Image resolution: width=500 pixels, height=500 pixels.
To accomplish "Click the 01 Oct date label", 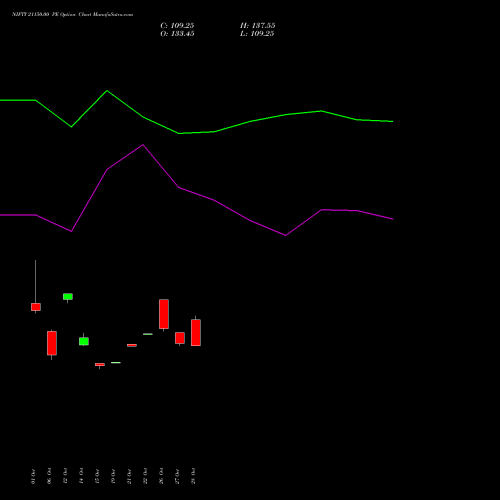I will coord(33,476).
